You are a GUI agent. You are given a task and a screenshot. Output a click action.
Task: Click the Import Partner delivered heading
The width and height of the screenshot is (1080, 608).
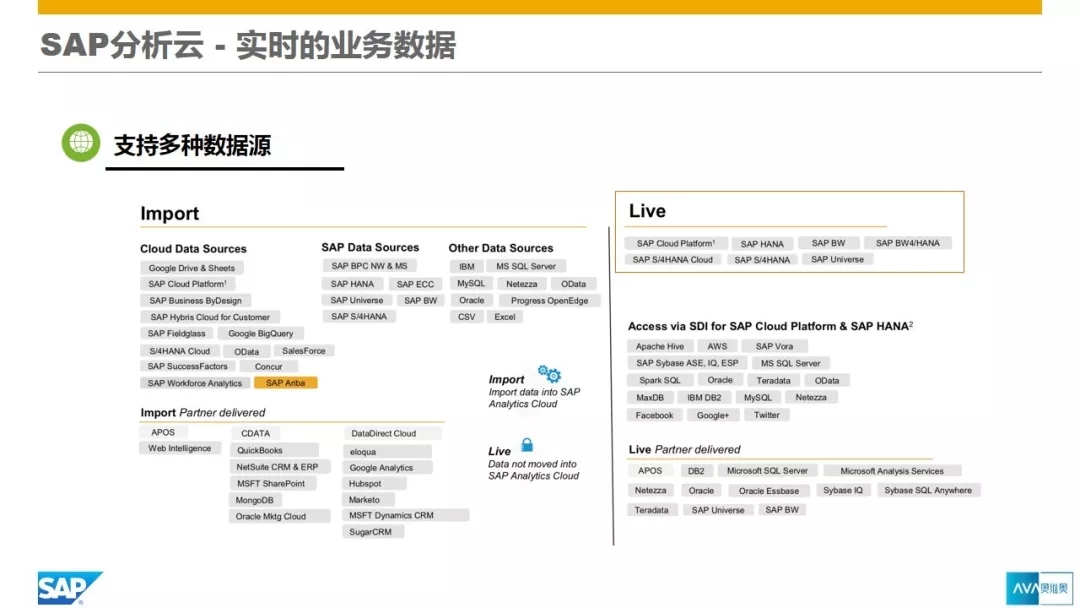click(202, 412)
